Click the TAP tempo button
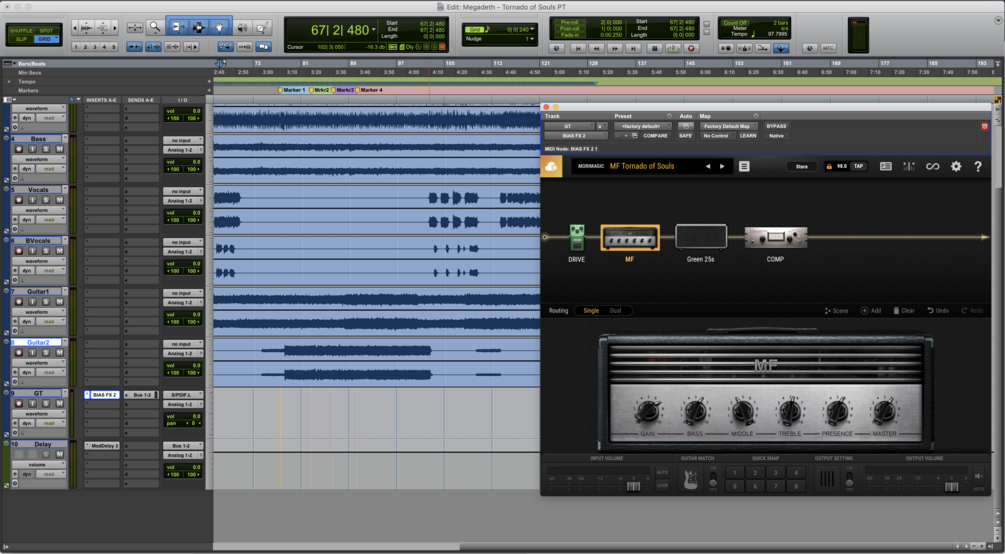 858,166
